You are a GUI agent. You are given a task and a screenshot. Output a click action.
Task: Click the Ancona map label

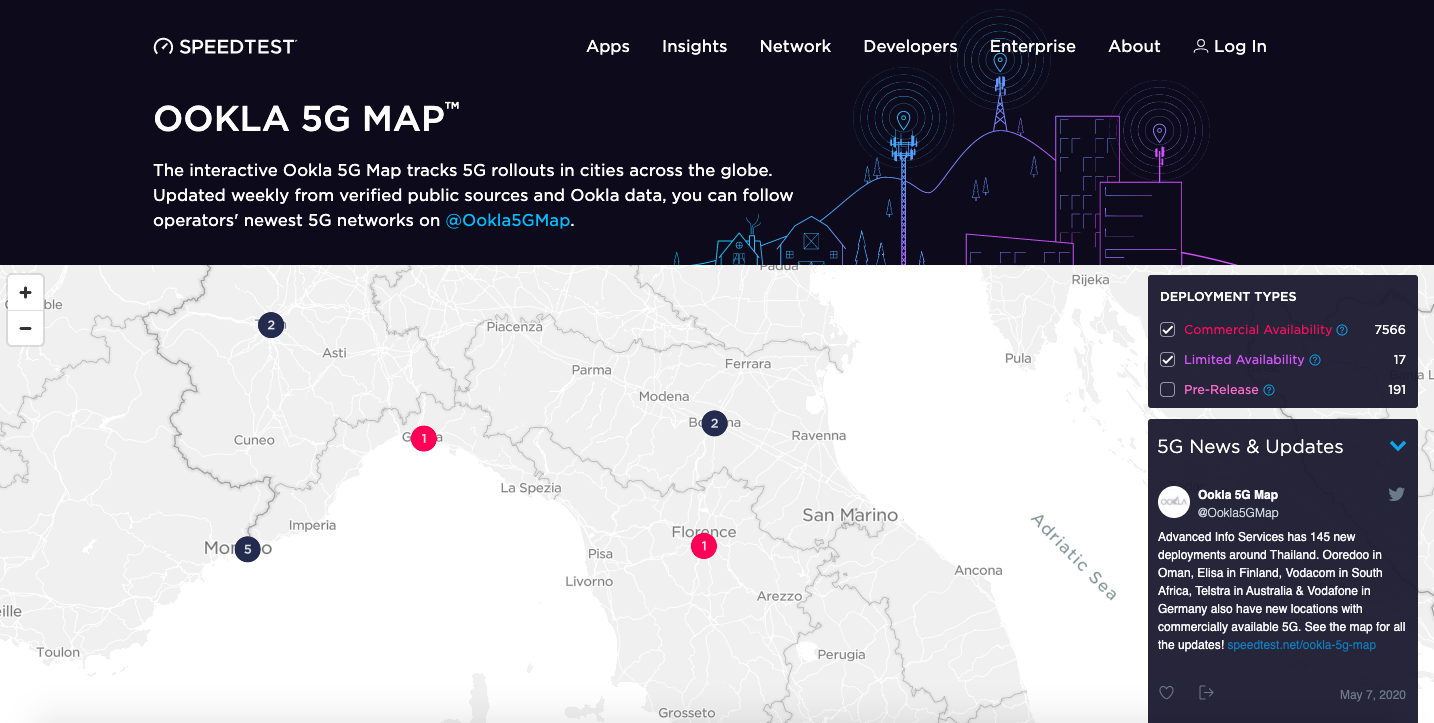click(978, 570)
